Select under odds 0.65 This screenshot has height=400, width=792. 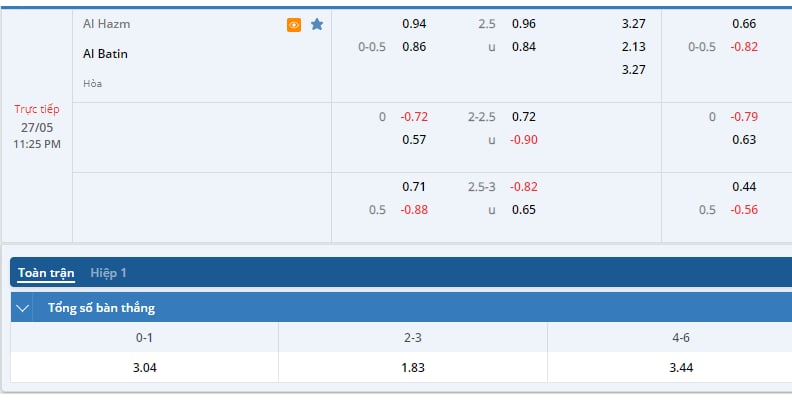coord(524,210)
